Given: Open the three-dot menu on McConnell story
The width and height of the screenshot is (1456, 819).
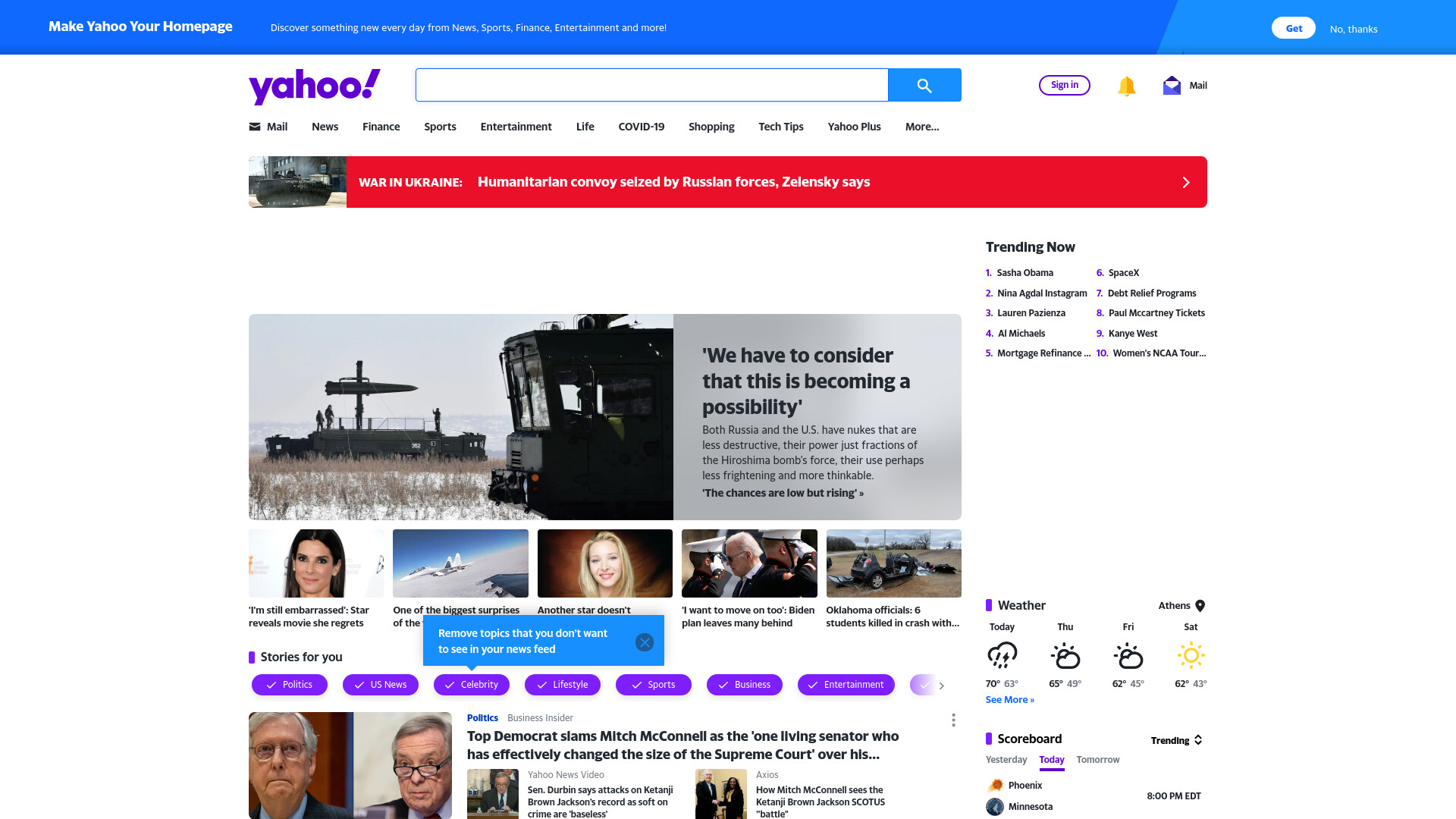Looking at the screenshot, I should click(953, 720).
